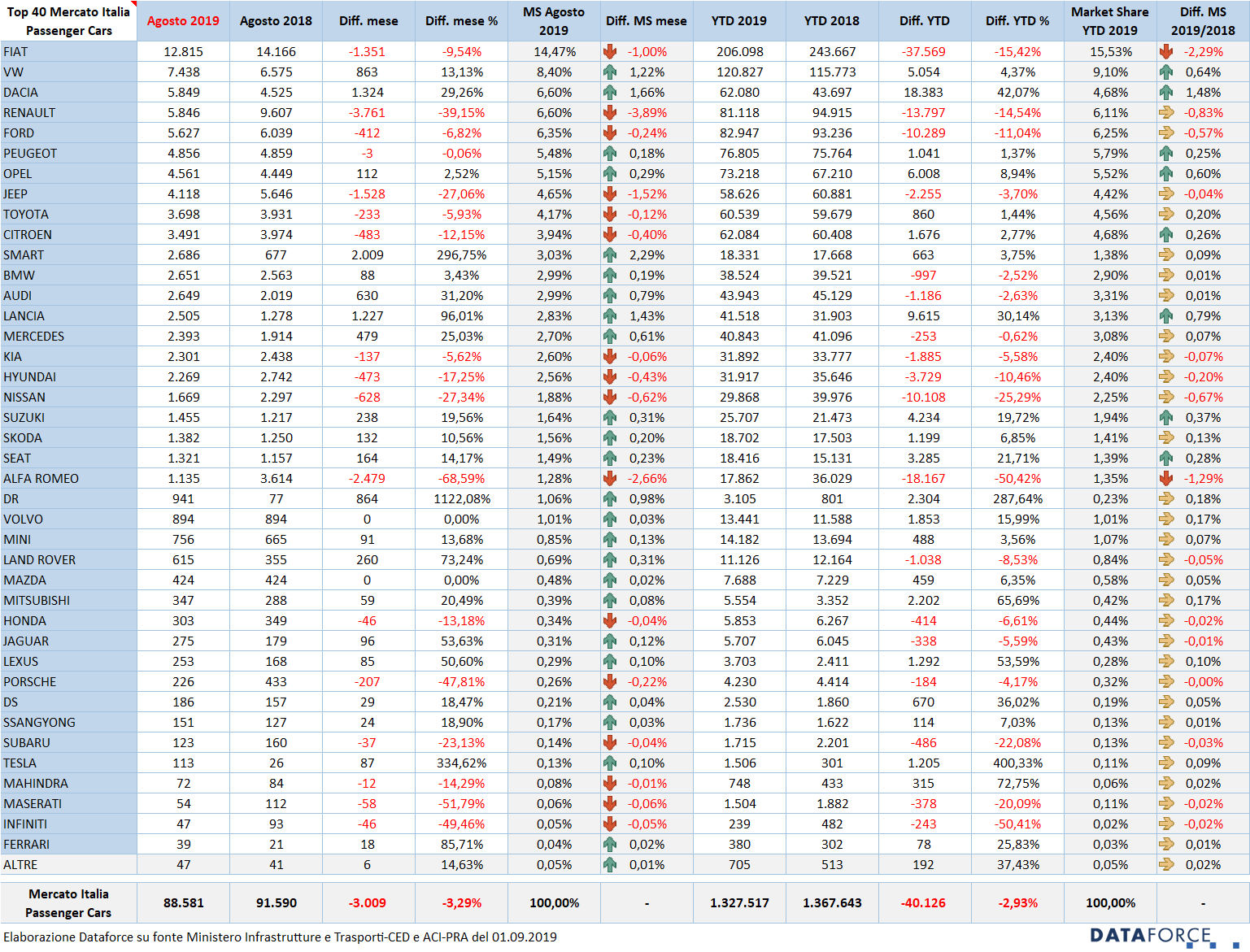The image size is (1250, 952).
Task: Click the yellow sideways arrow in FERRARI's Diff. MS 2019/2018 cell
Action: coord(1166,844)
